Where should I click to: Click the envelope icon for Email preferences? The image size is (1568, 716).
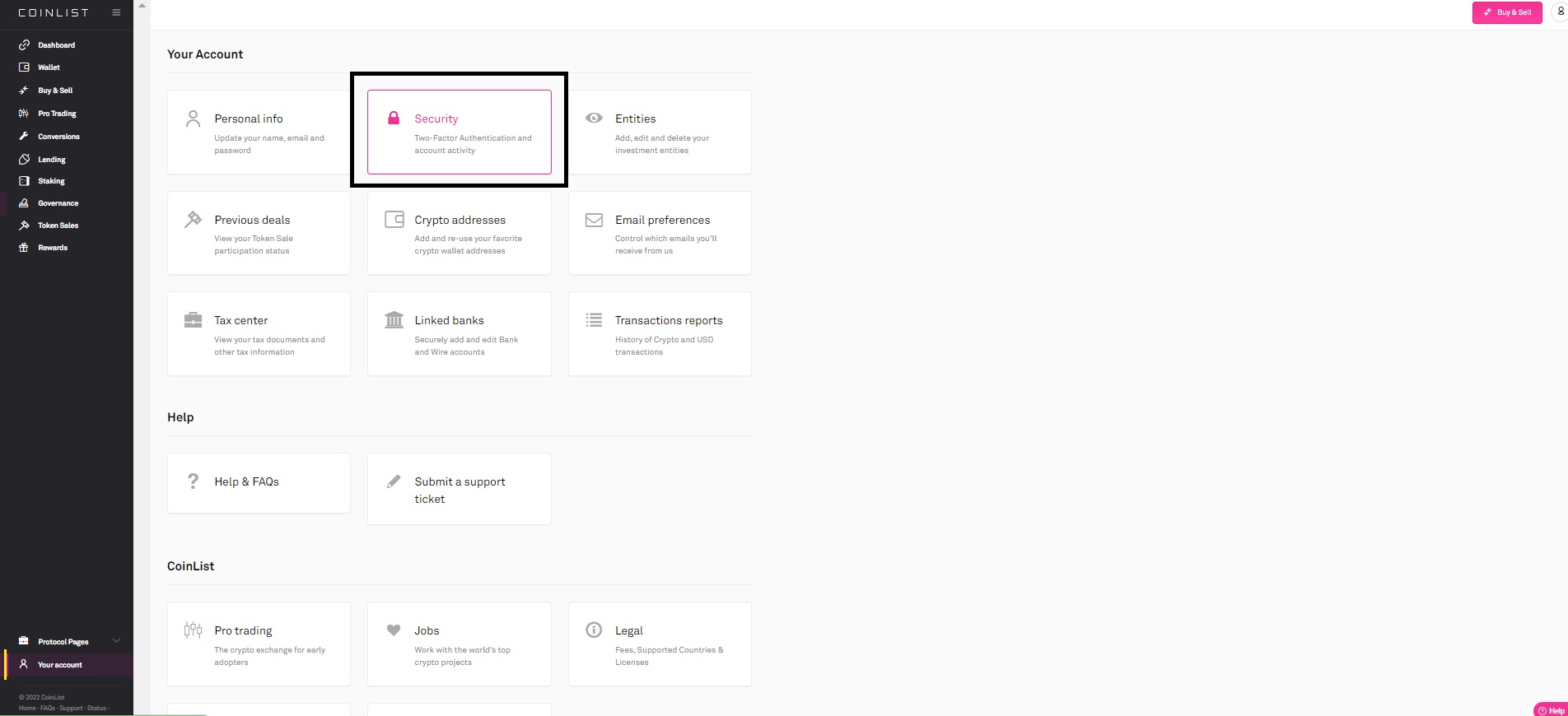594,220
